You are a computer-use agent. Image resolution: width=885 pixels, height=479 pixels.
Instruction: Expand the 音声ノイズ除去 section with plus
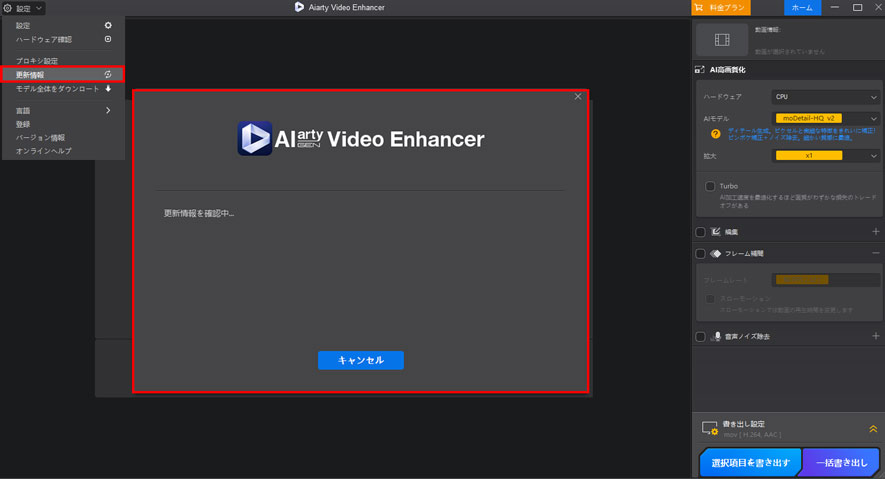click(x=875, y=336)
